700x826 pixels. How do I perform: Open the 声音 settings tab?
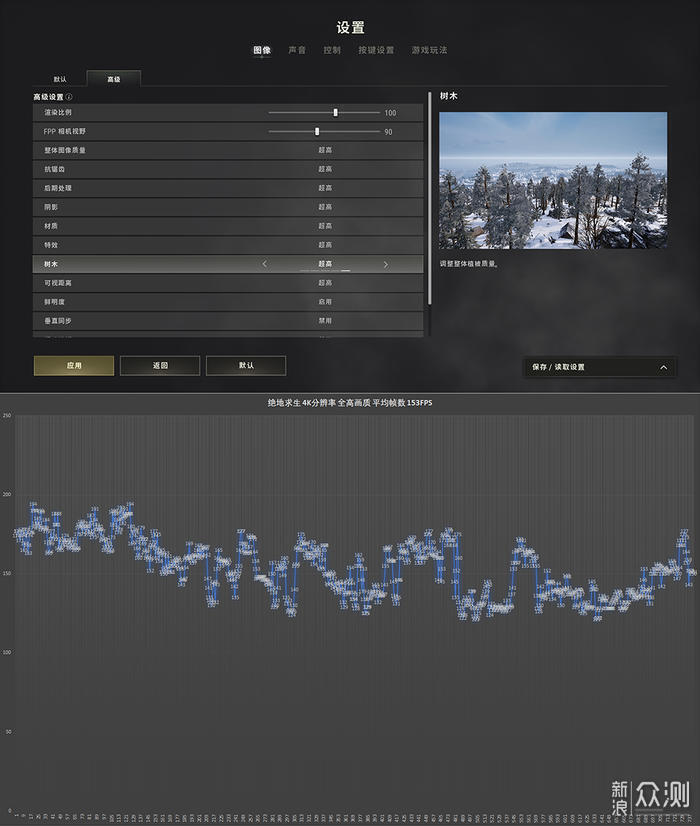coord(297,50)
